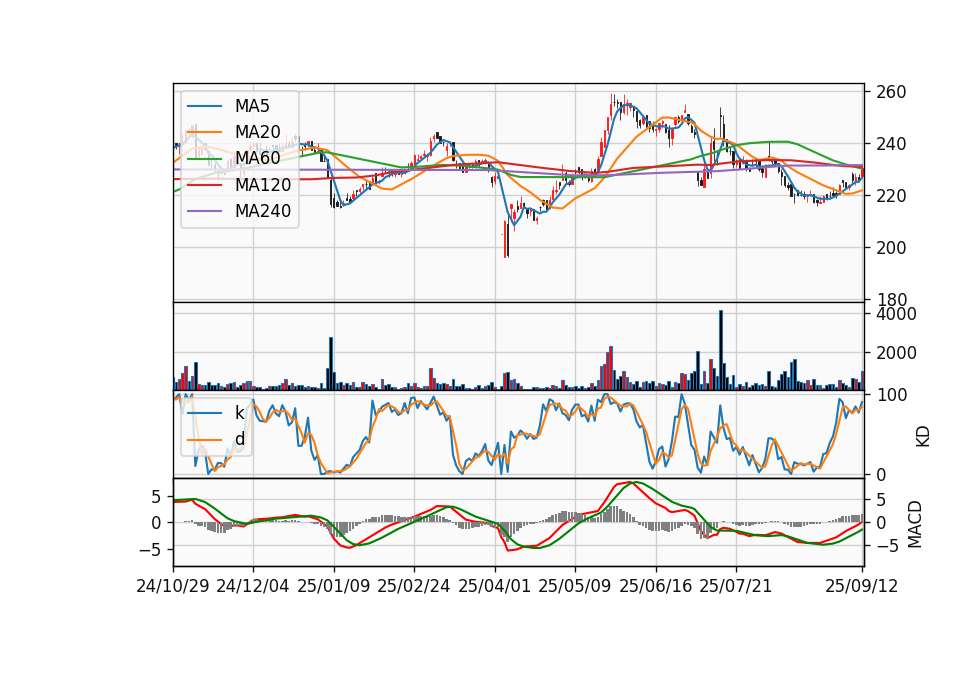
Task: Click the 25/09/12 date label
Action: pyautogui.click(x=862, y=586)
